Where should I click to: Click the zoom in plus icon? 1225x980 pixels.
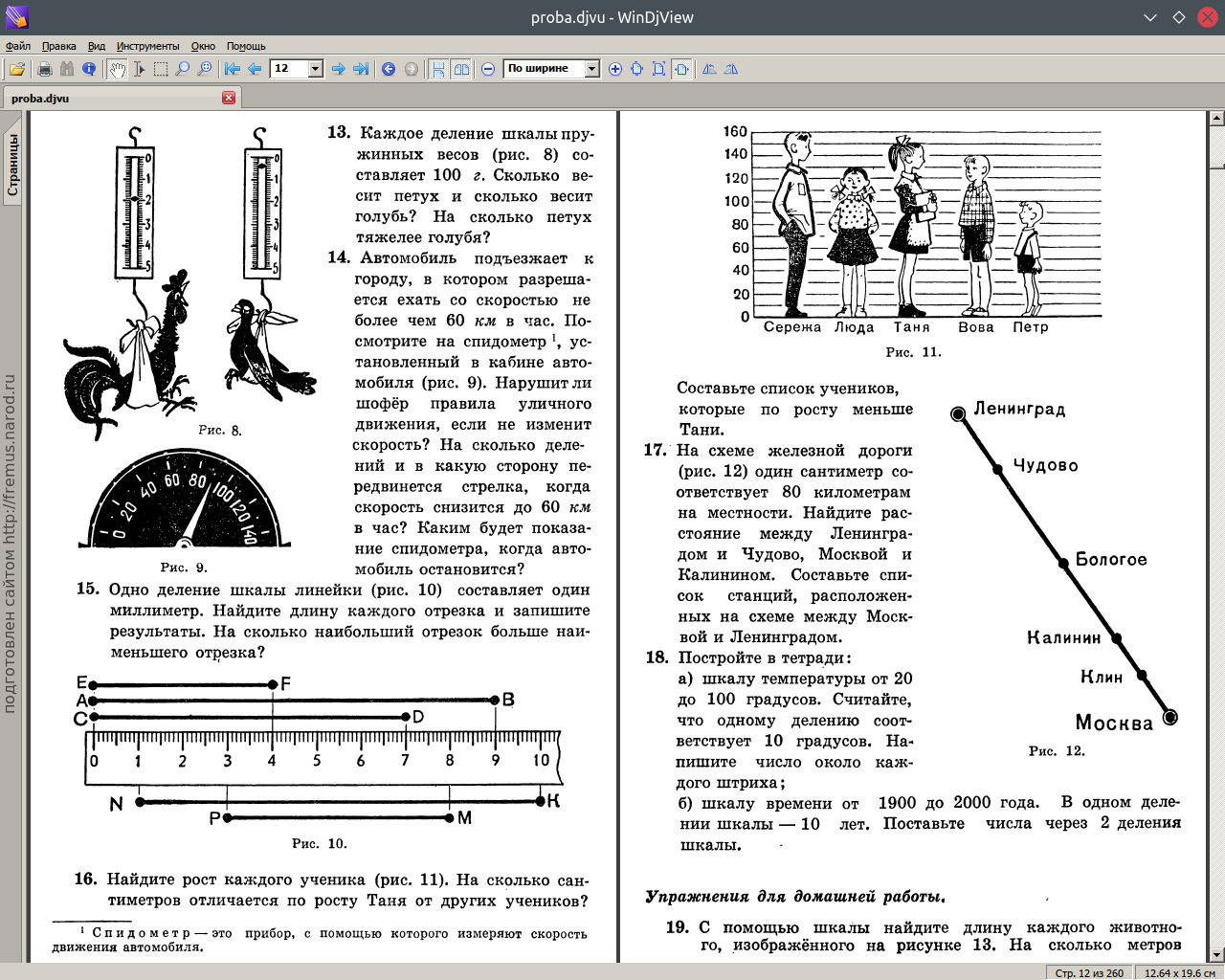tap(614, 69)
